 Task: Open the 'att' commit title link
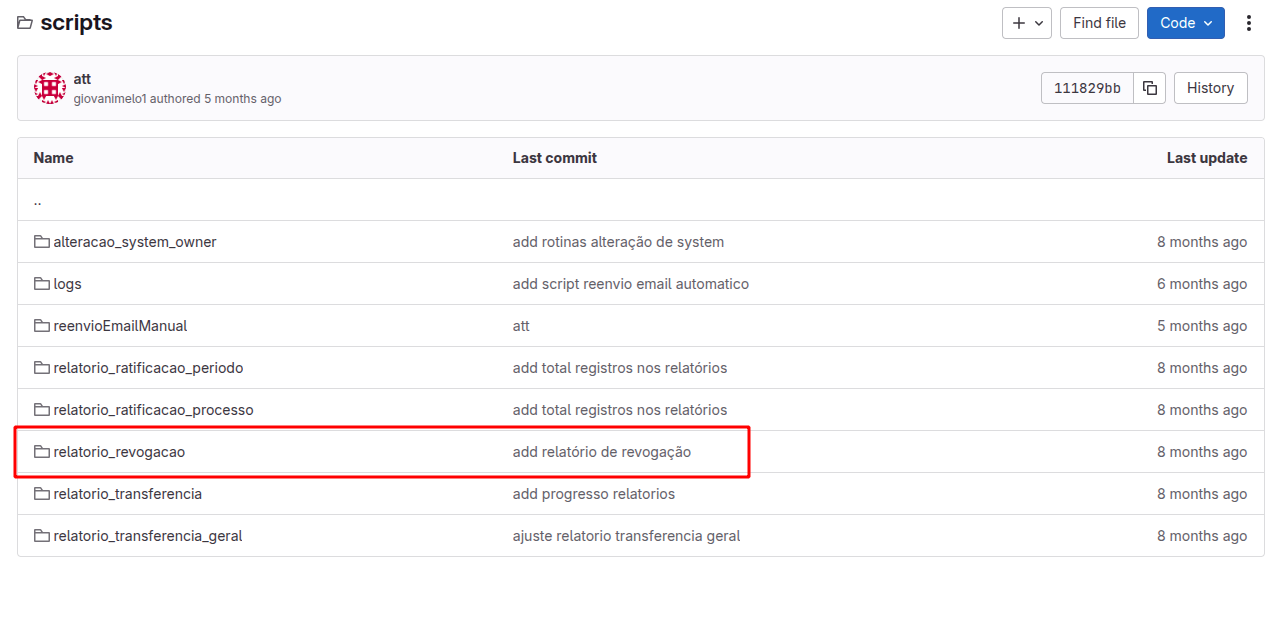[x=82, y=79]
